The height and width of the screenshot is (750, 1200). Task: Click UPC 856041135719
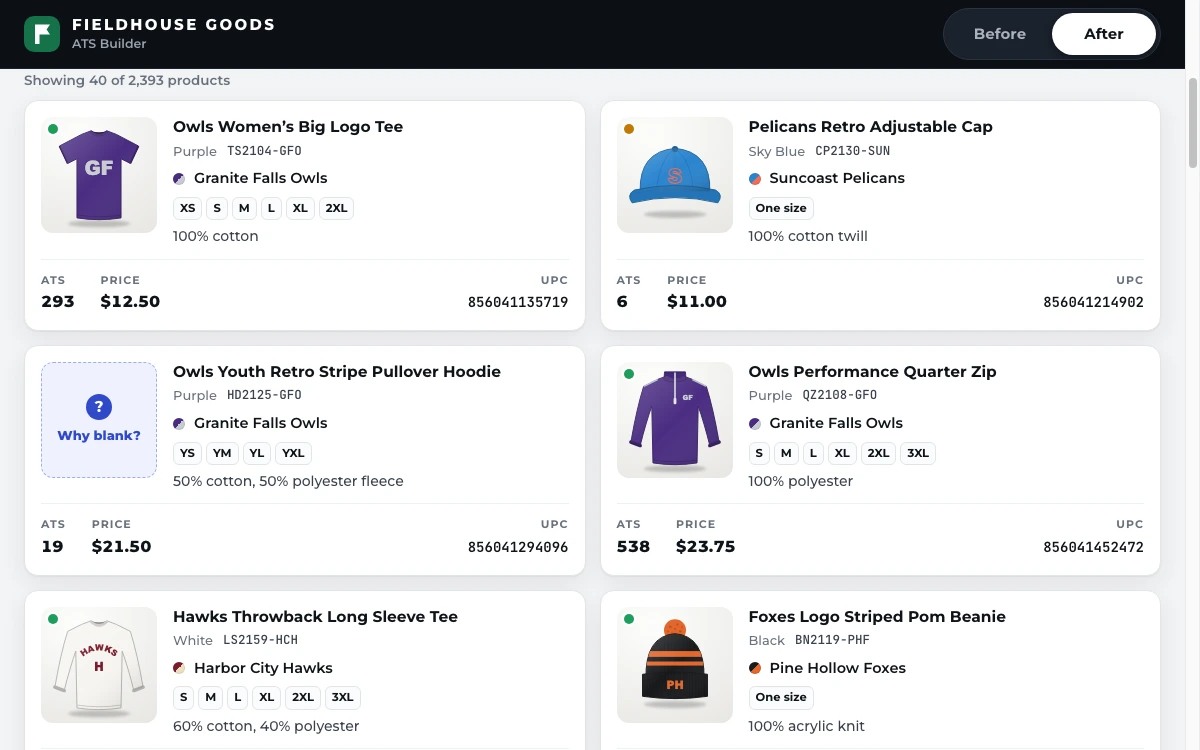pos(518,302)
